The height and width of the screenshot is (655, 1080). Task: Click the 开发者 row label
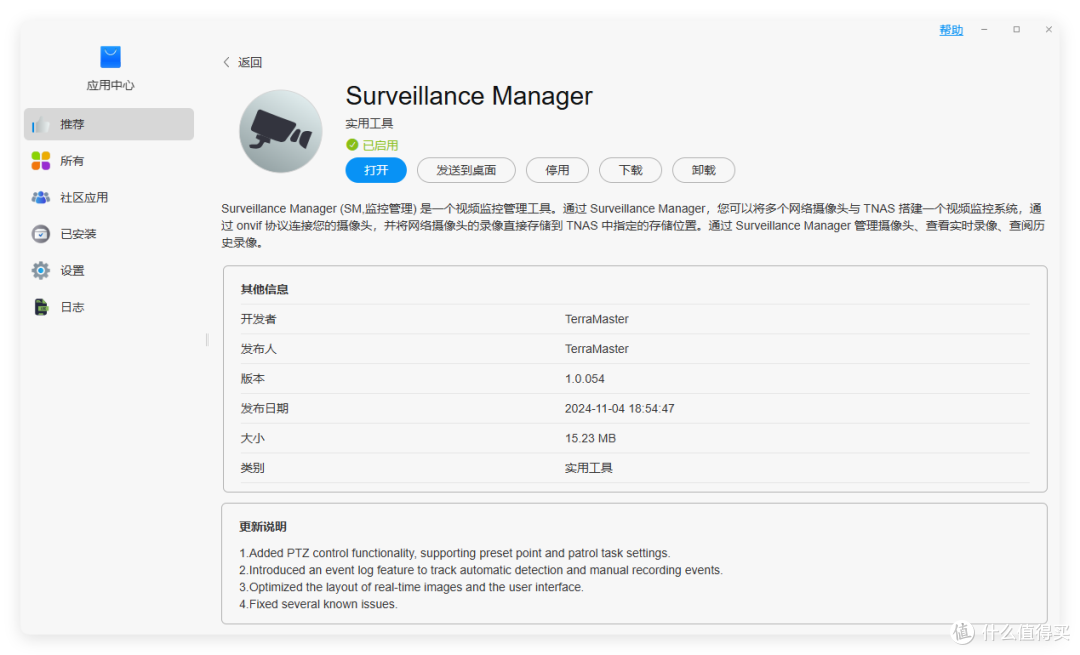click(258, 319)
